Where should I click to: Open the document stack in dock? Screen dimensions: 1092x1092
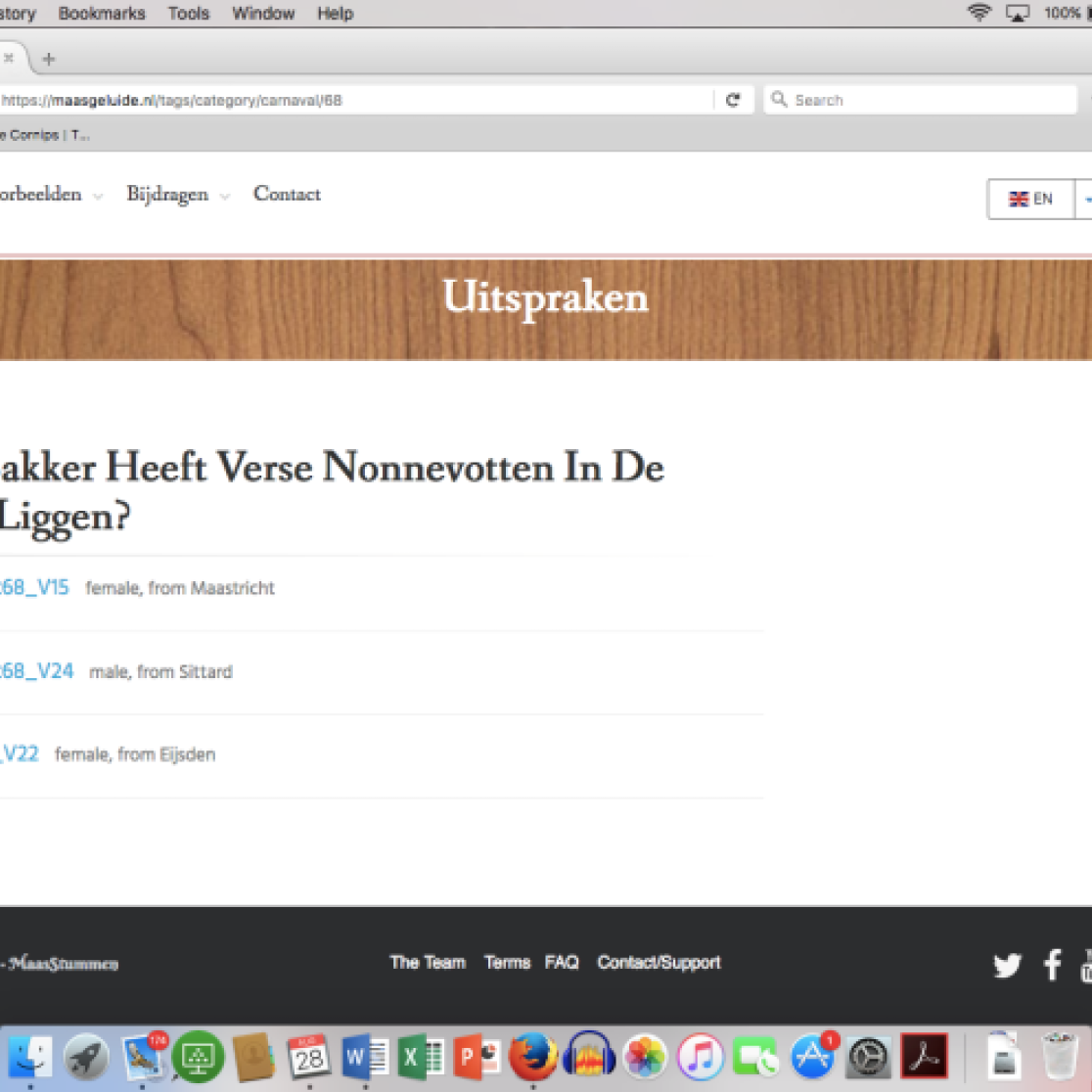coord(1004,1056)
